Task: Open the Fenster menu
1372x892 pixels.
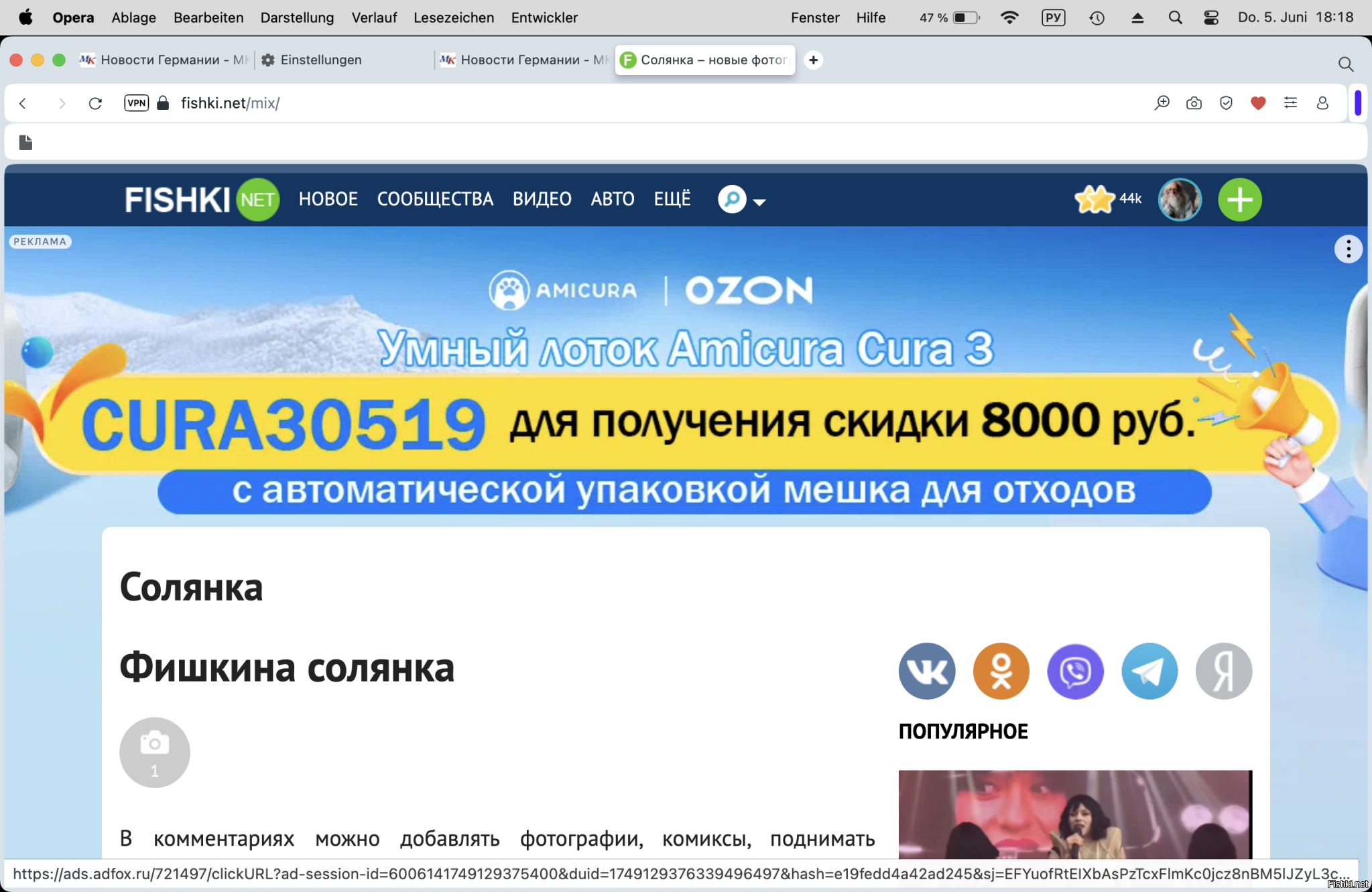Action: click(x=815, y=17)
